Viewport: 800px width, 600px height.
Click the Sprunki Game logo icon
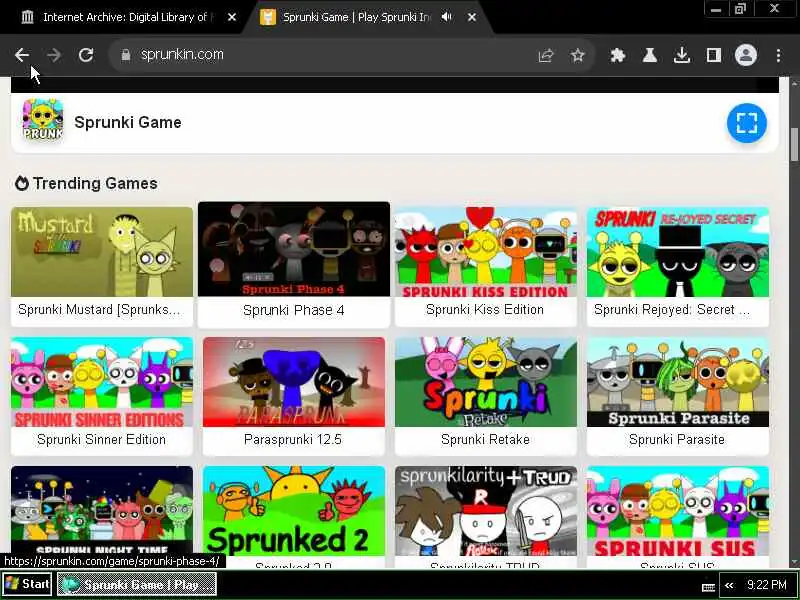[x=43, y=120]
